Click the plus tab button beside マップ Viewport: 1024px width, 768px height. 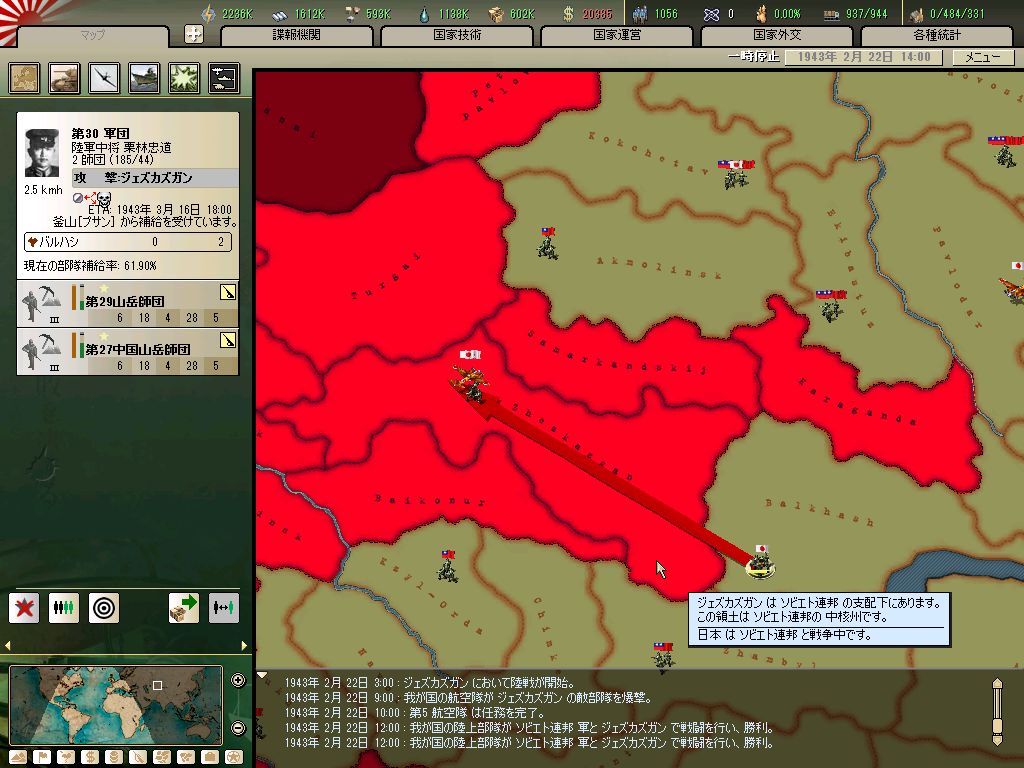(193, 34)
